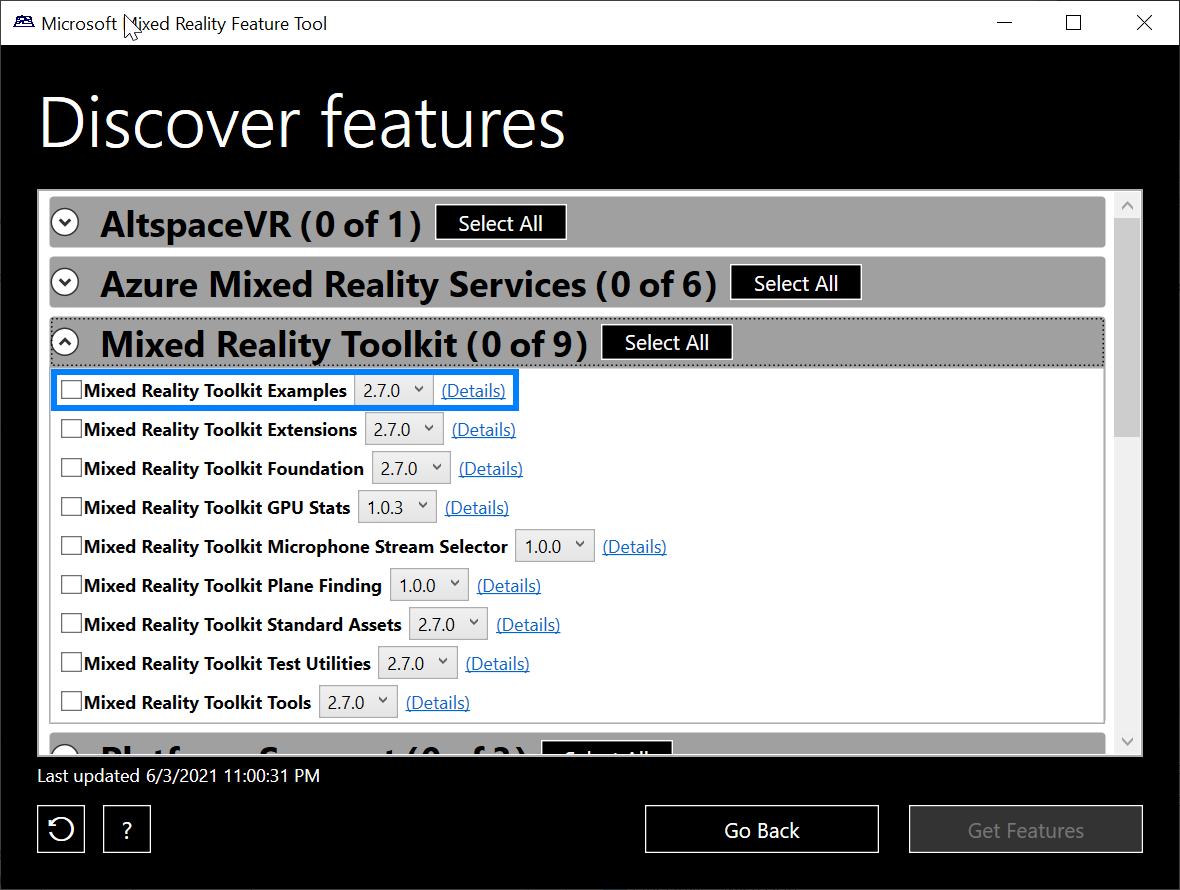
Task: Enable Mixed Reality Toolkit Tools package
Action: (71, 701)
